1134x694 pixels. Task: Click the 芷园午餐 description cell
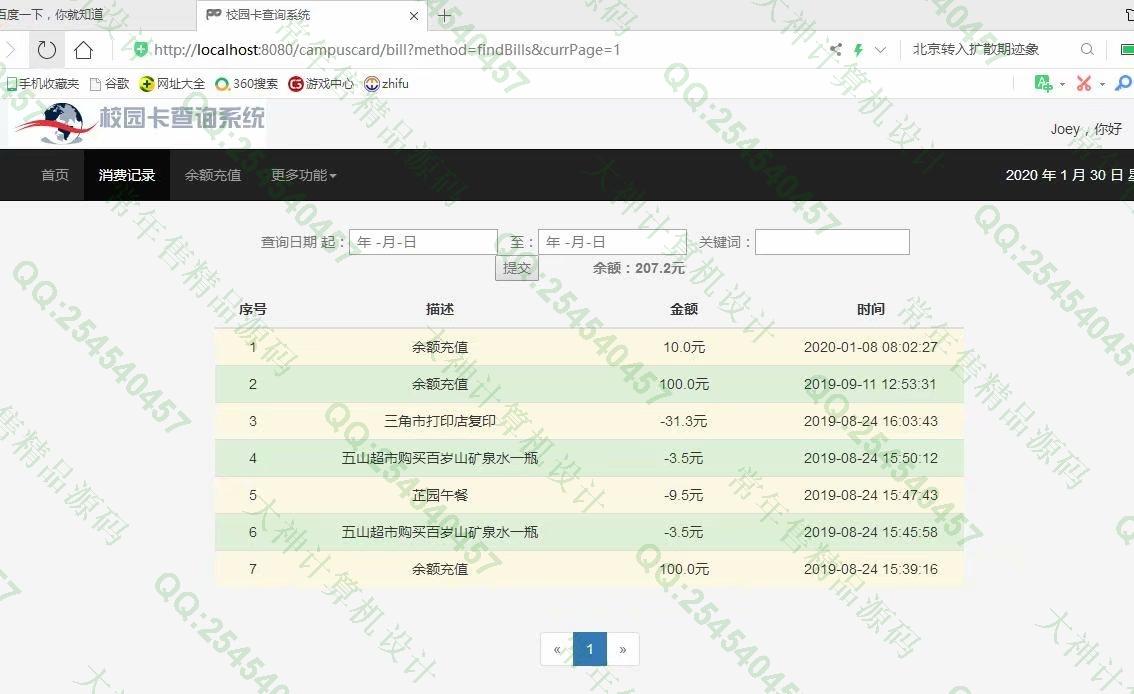(x=440, y=495)
